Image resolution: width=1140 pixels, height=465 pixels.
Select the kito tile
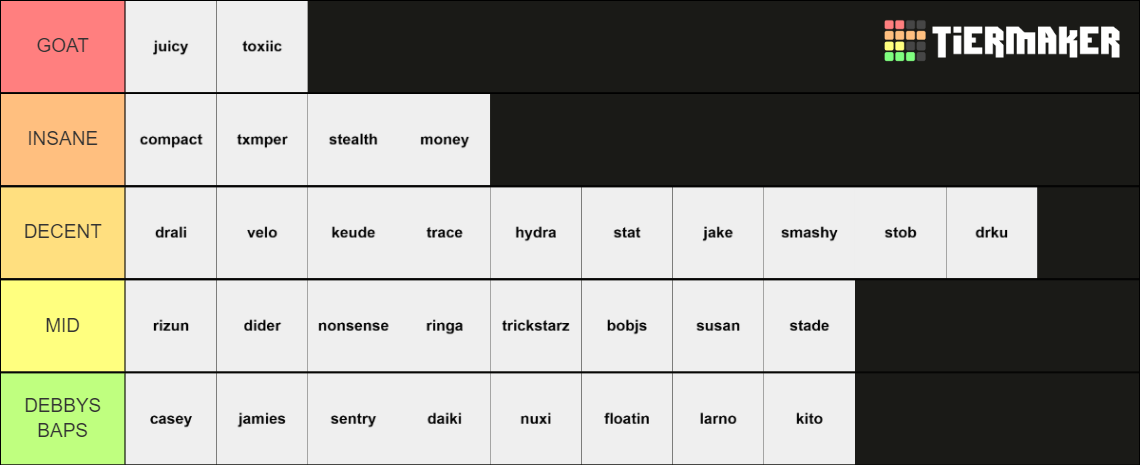[x=809, y=418]
